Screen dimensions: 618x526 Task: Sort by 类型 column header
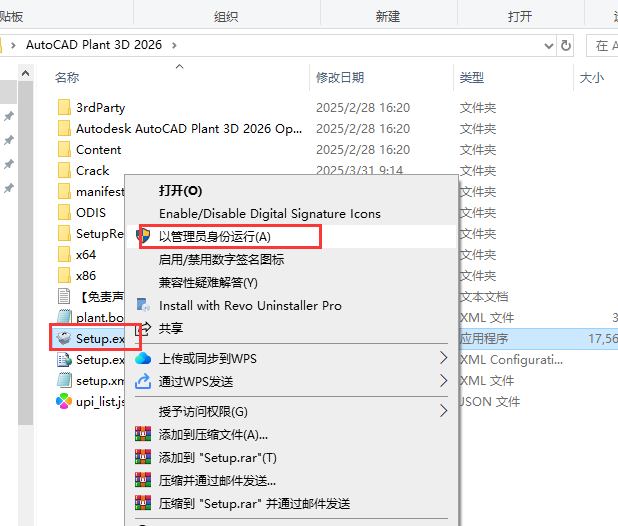tap(471, 77)
